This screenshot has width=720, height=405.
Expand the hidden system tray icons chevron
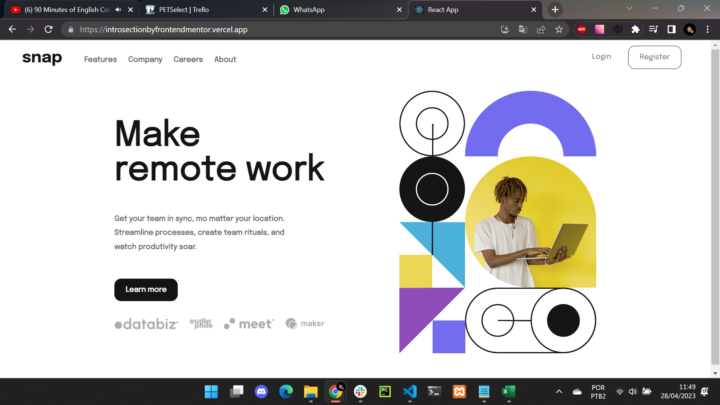pos(560,392)
